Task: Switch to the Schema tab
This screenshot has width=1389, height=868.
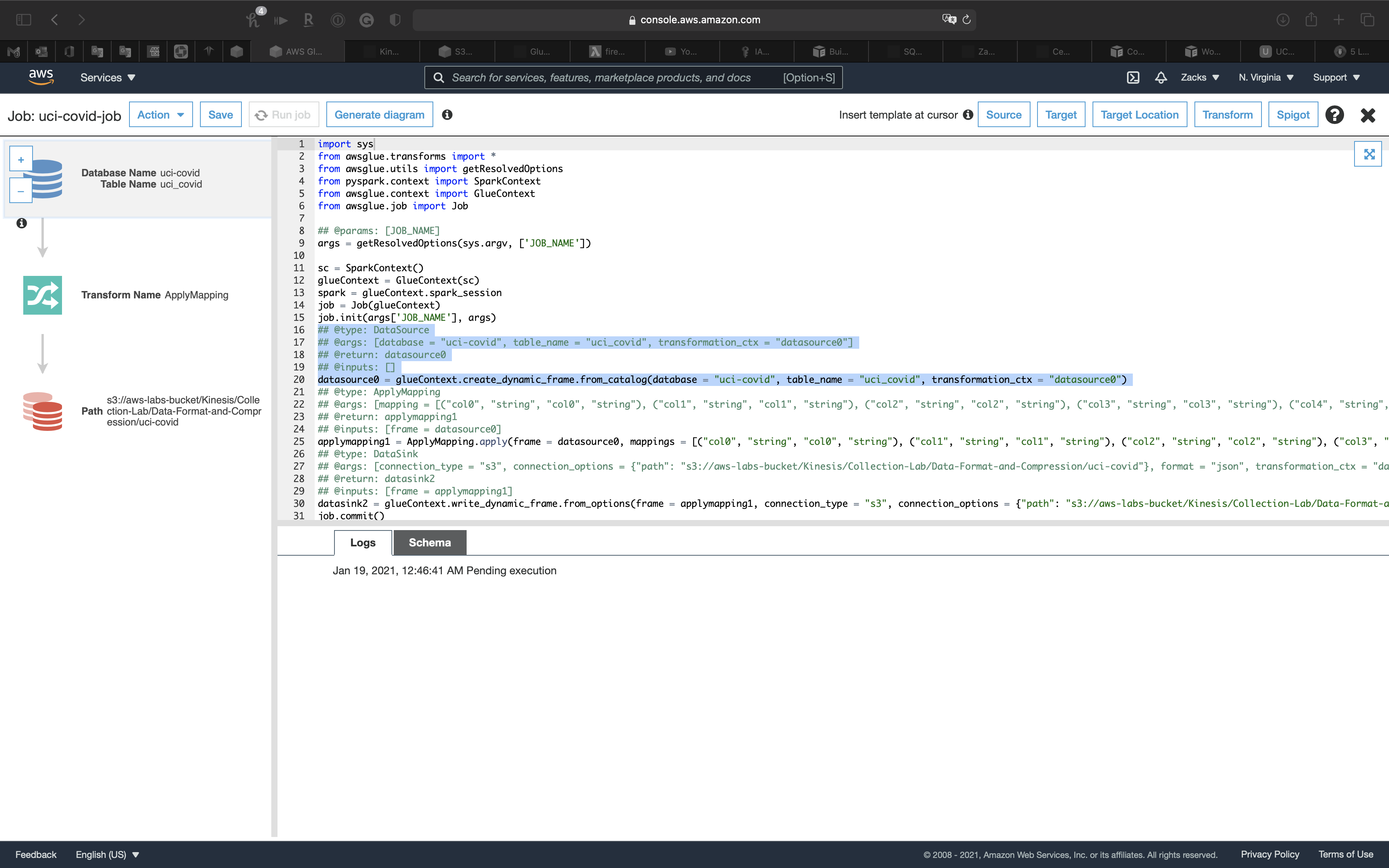Action: pyautogui.click(x=429, y=542)
